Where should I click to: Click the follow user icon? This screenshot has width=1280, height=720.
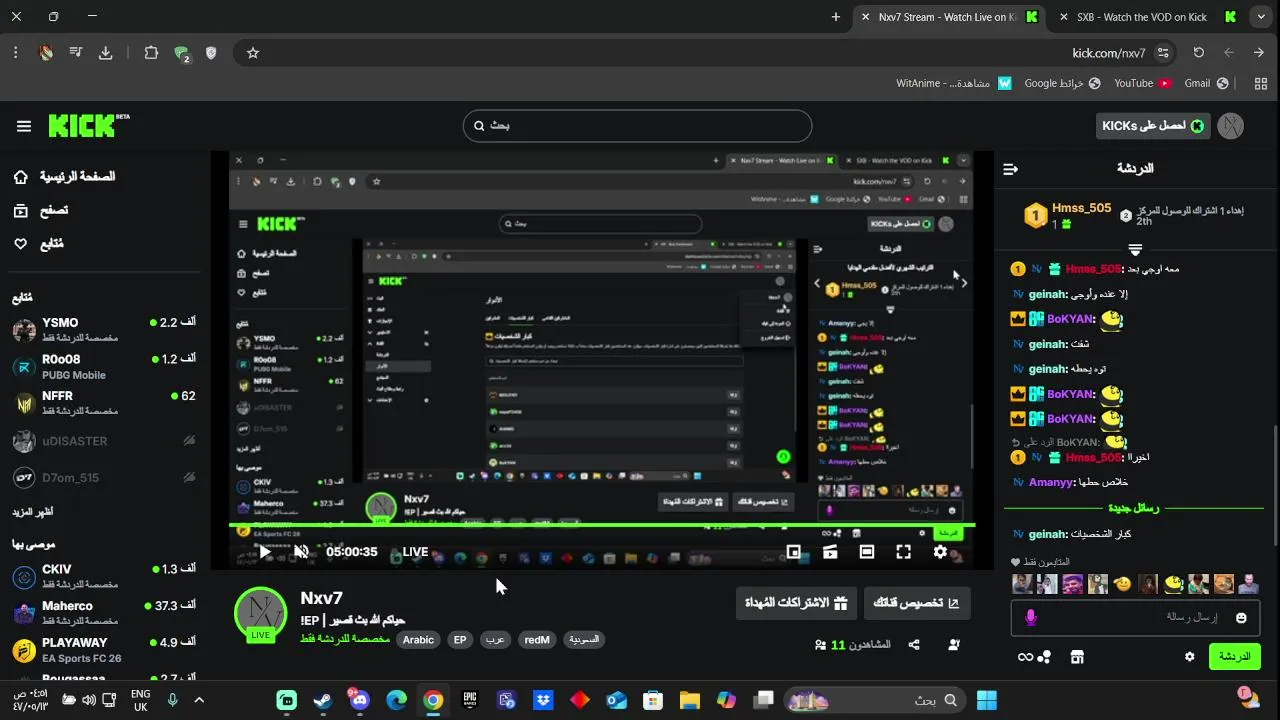click(953, 645)
